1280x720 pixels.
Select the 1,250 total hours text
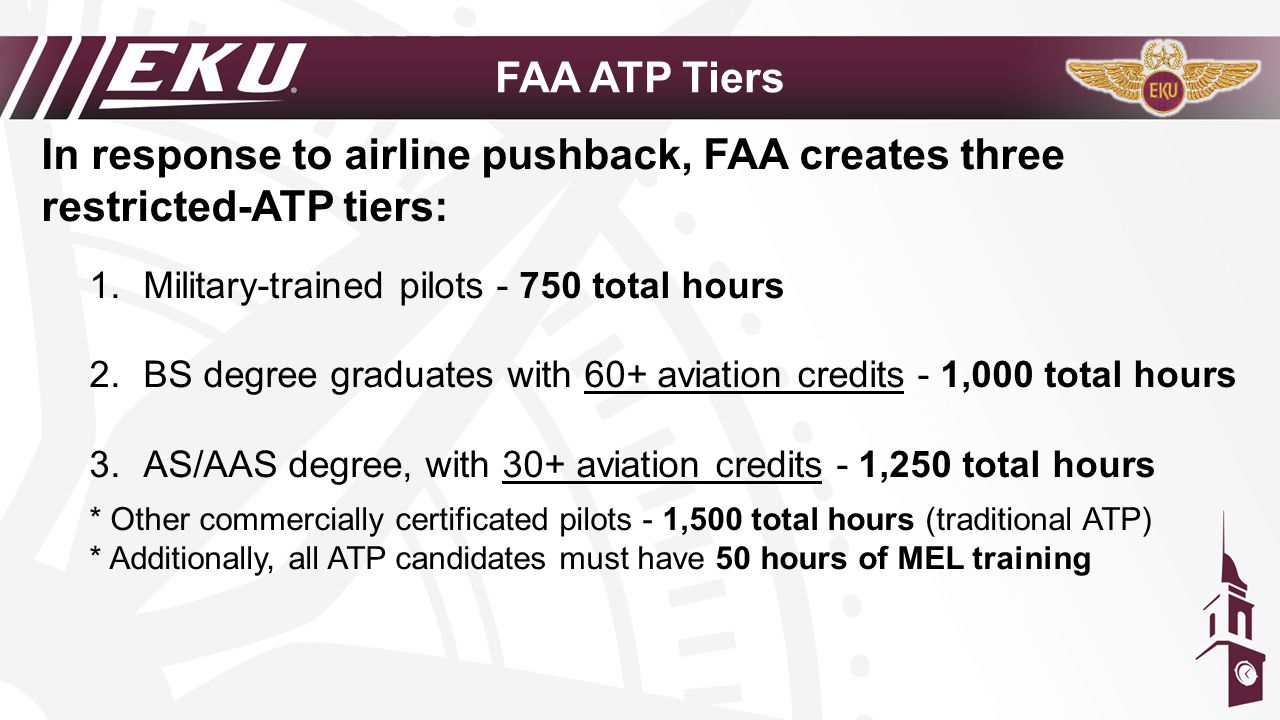click(x=1007, y=465)
